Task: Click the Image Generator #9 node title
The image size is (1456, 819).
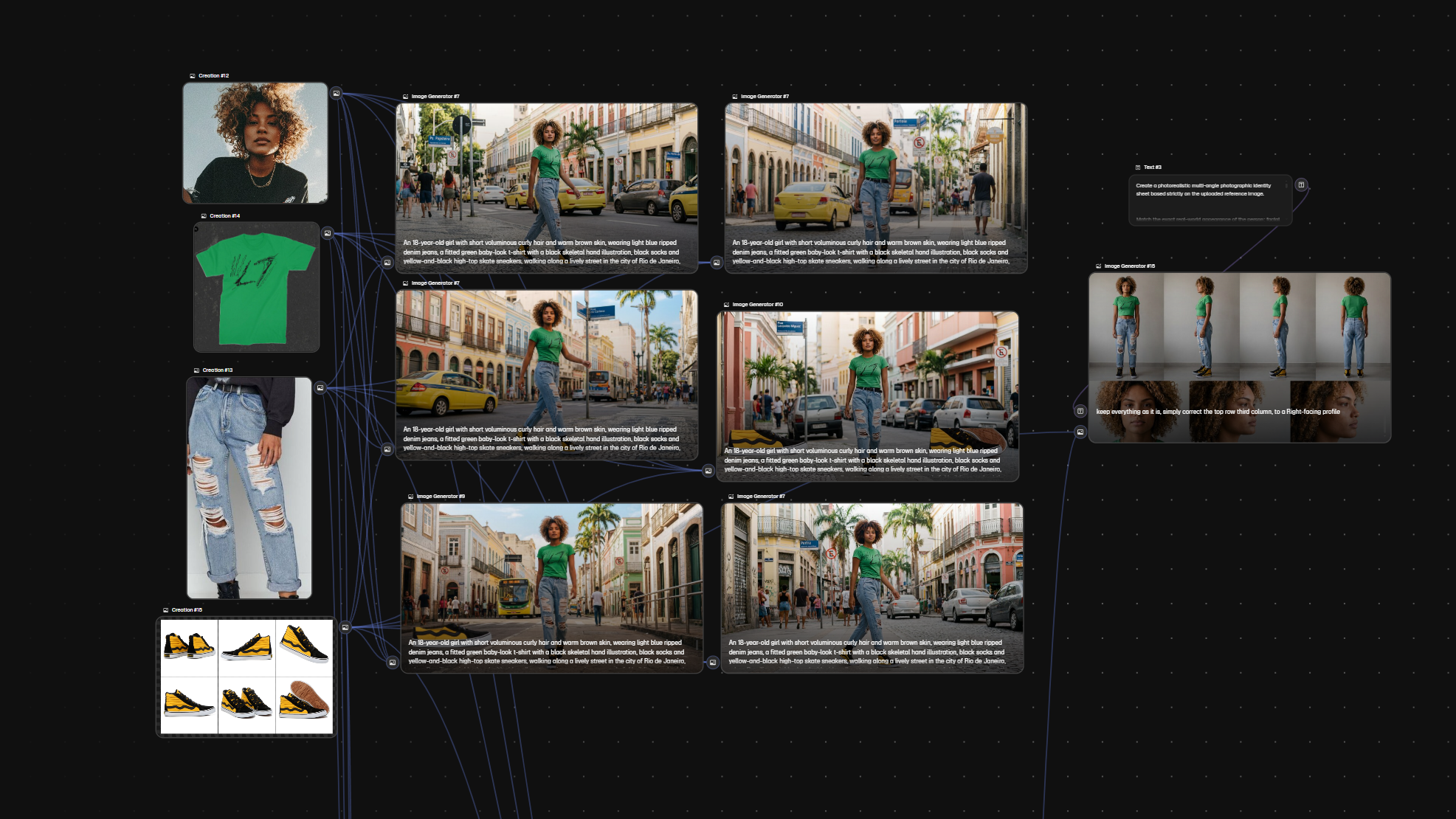Action: [x=441, y=497]
